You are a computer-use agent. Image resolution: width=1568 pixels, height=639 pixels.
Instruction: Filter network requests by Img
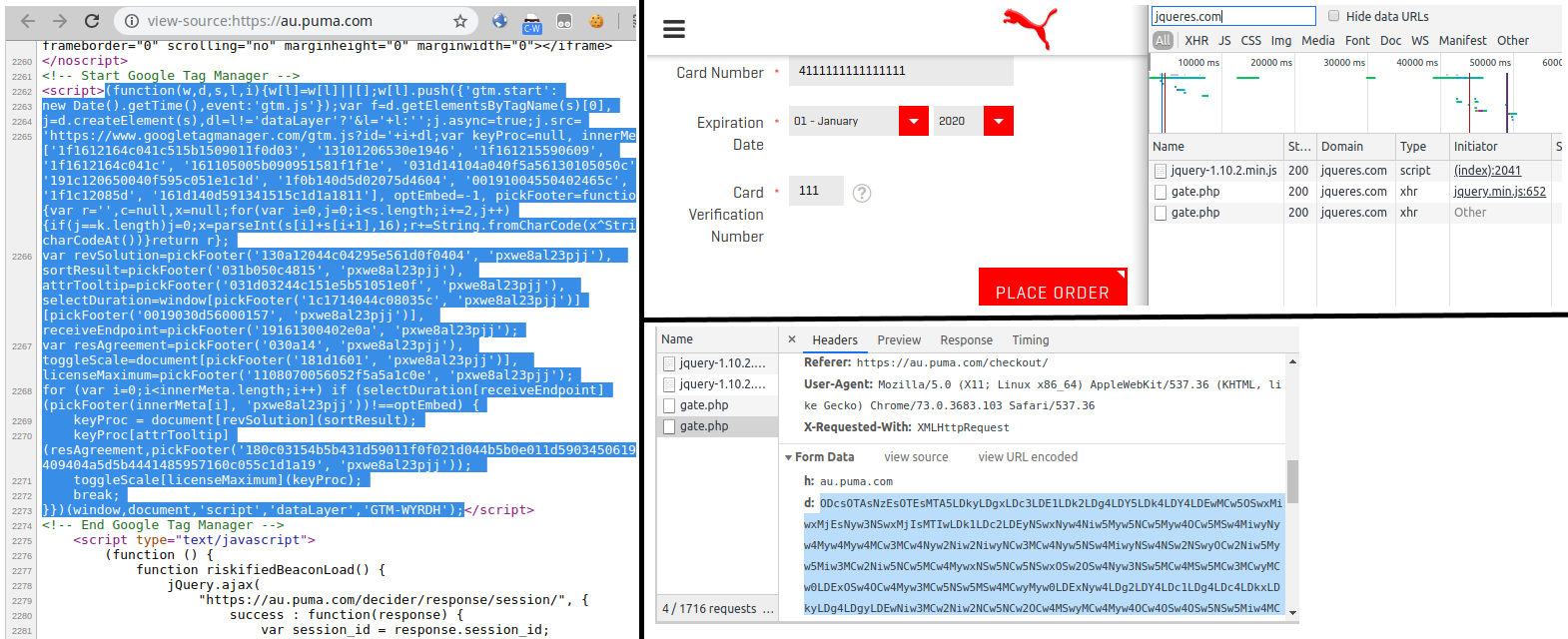point(1281,40)
